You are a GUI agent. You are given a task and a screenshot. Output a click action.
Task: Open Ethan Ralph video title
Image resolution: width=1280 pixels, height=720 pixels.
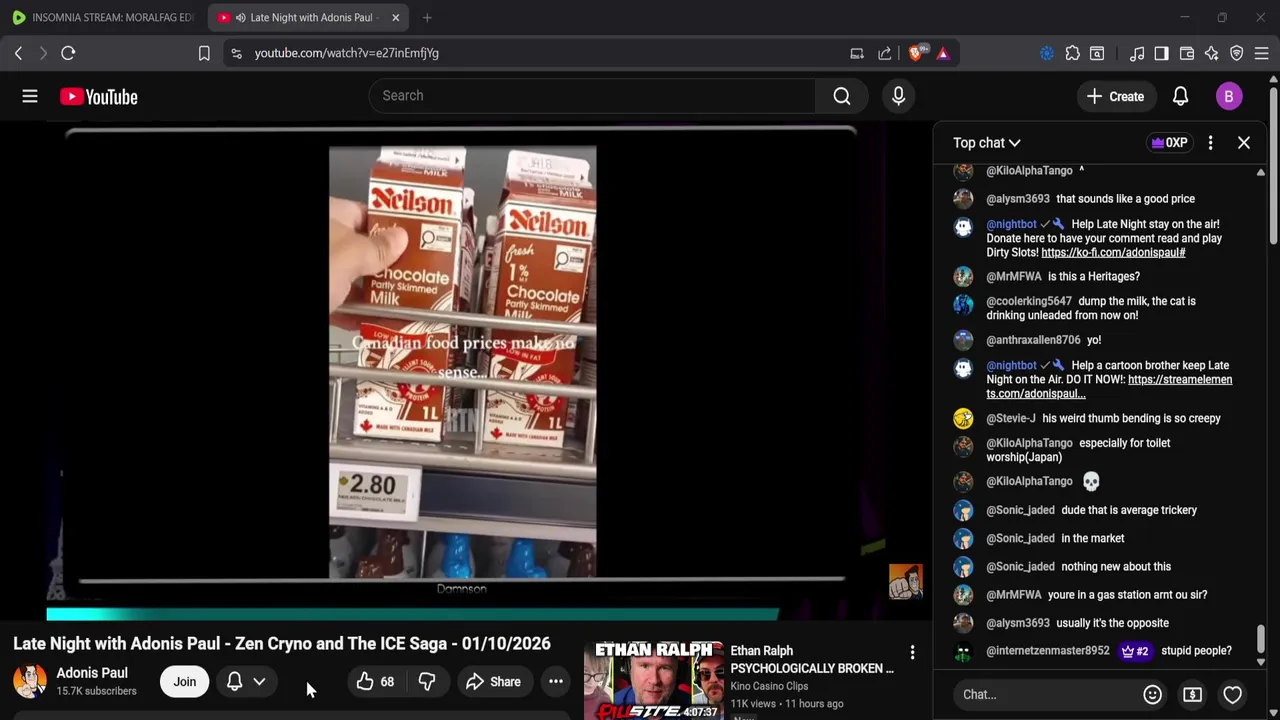point(811,659)
